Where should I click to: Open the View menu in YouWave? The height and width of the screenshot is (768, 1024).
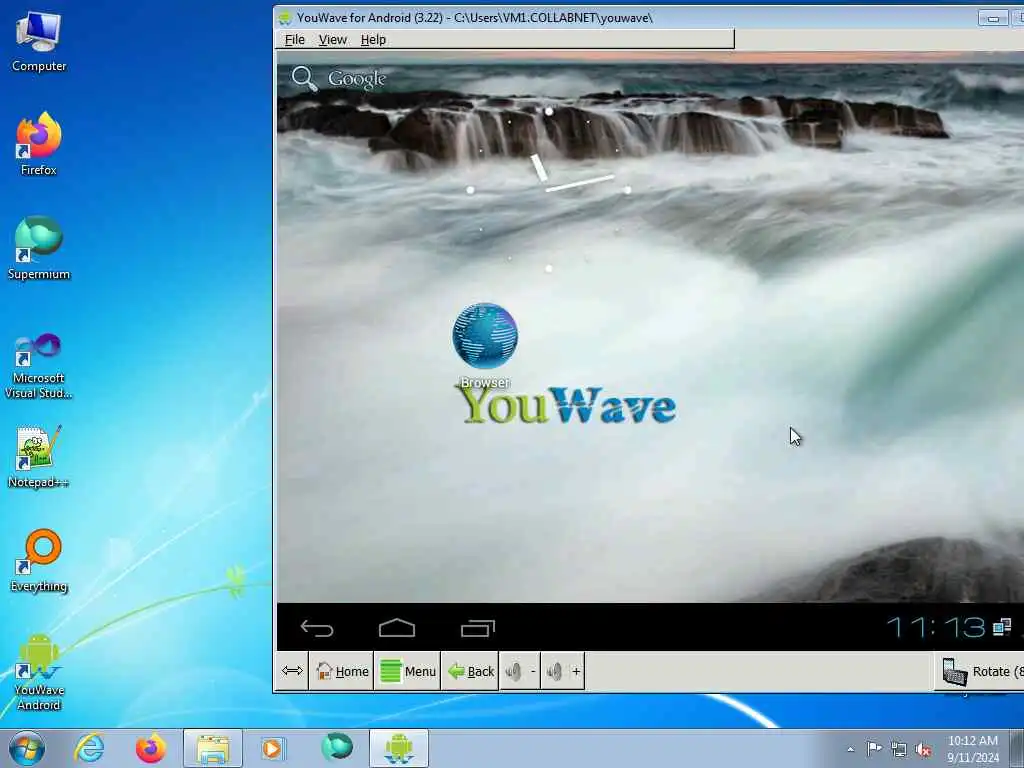click(332, 40)
